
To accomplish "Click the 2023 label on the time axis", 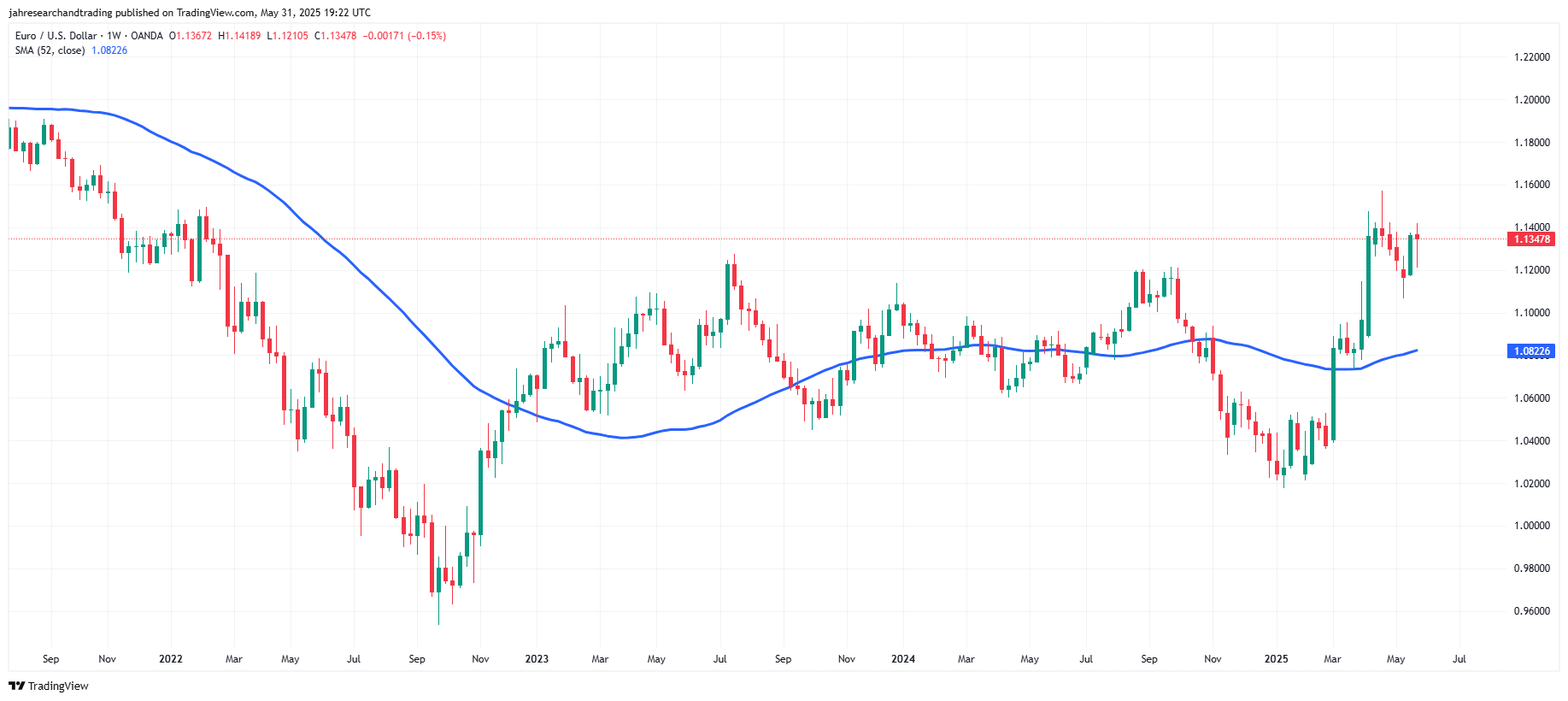I will (537, 659).
